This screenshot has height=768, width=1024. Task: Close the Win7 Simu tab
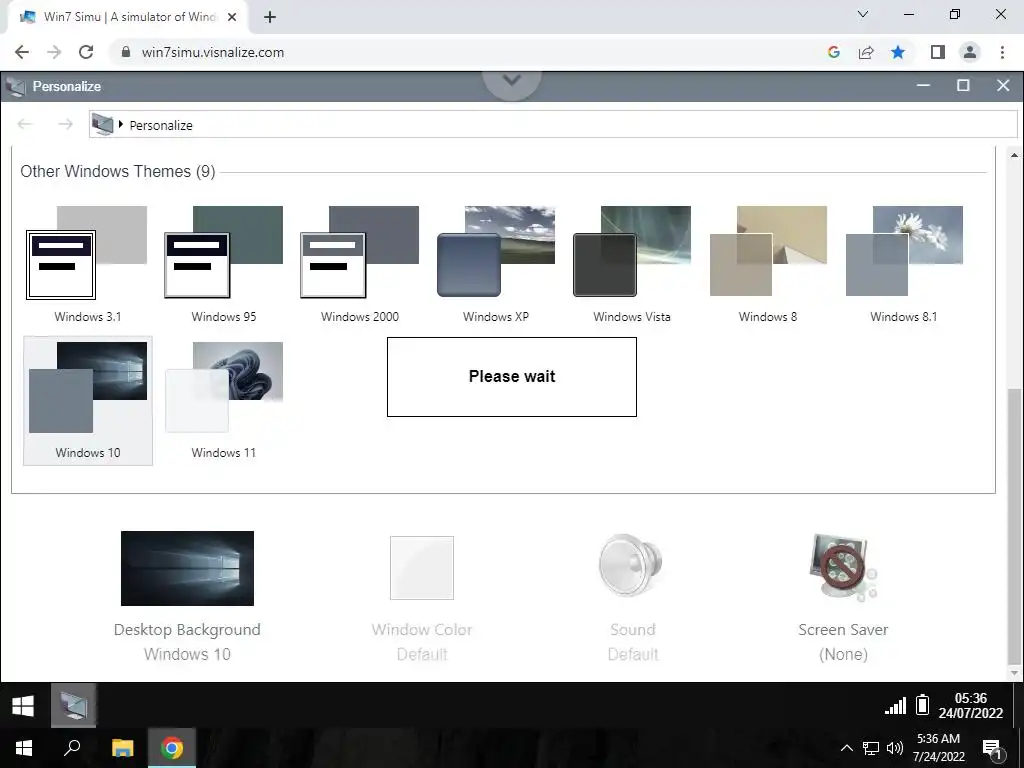[232, 18]
